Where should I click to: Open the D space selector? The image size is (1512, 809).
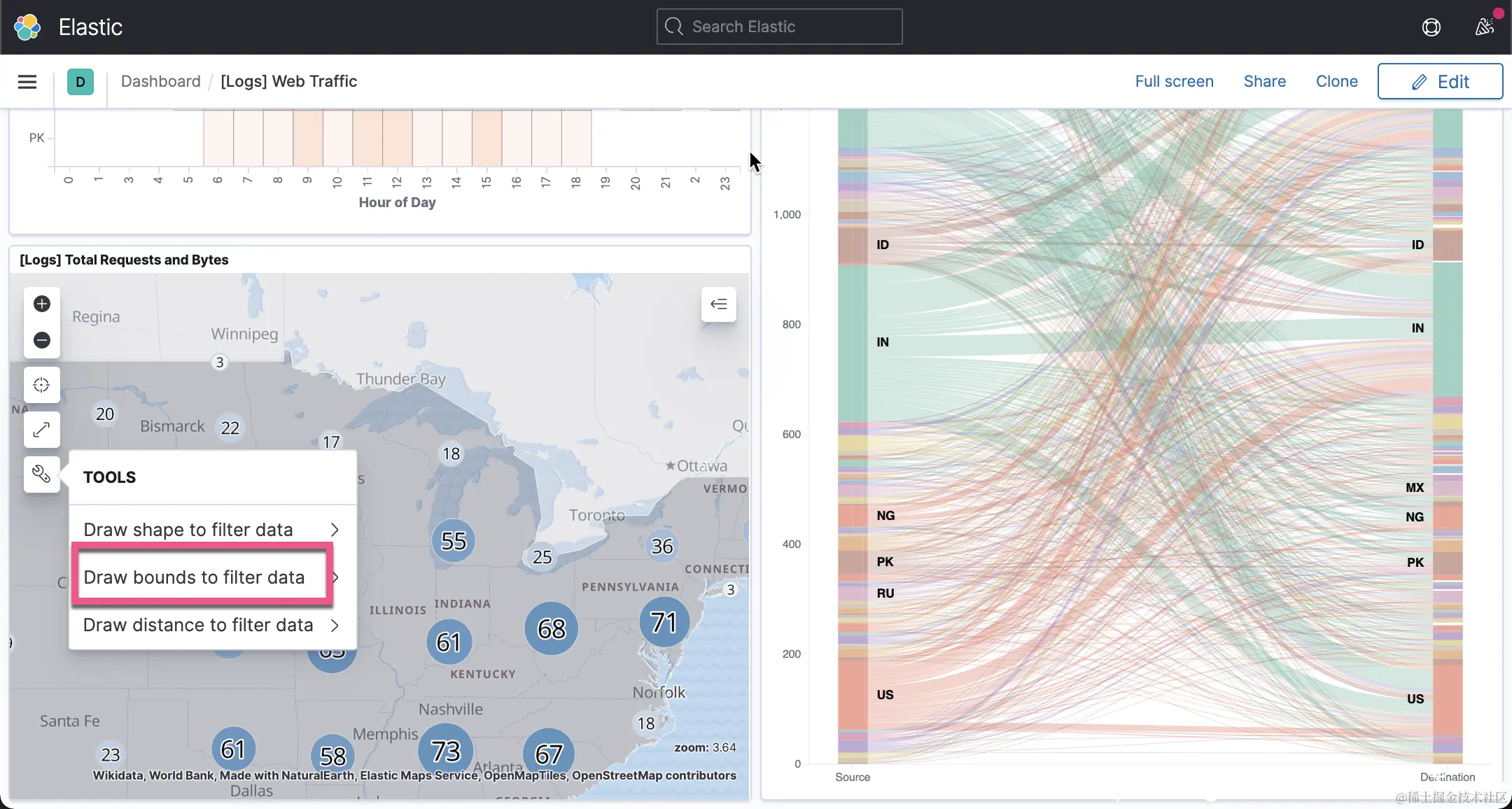coord(80,82)
